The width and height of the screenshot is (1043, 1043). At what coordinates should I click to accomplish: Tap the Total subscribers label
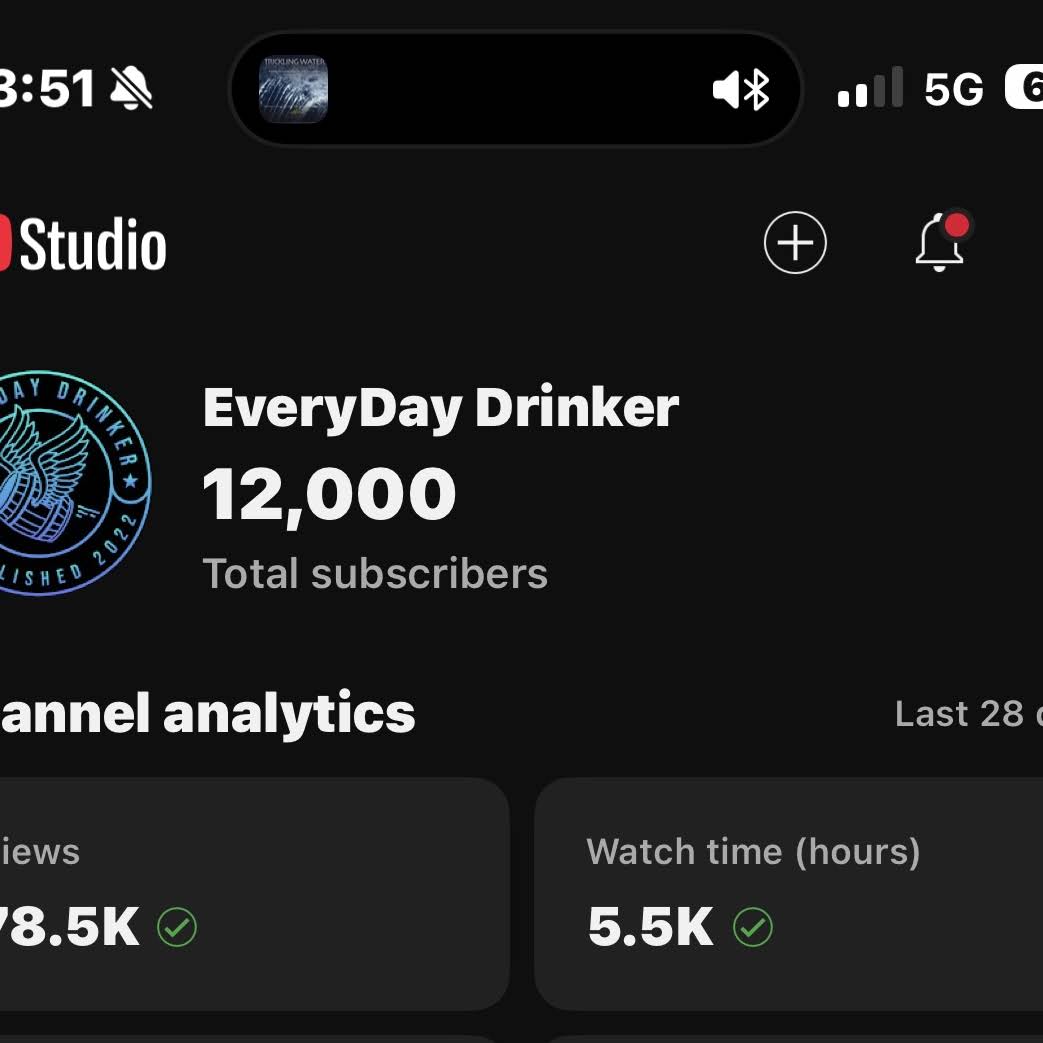[x=375, y=574]
